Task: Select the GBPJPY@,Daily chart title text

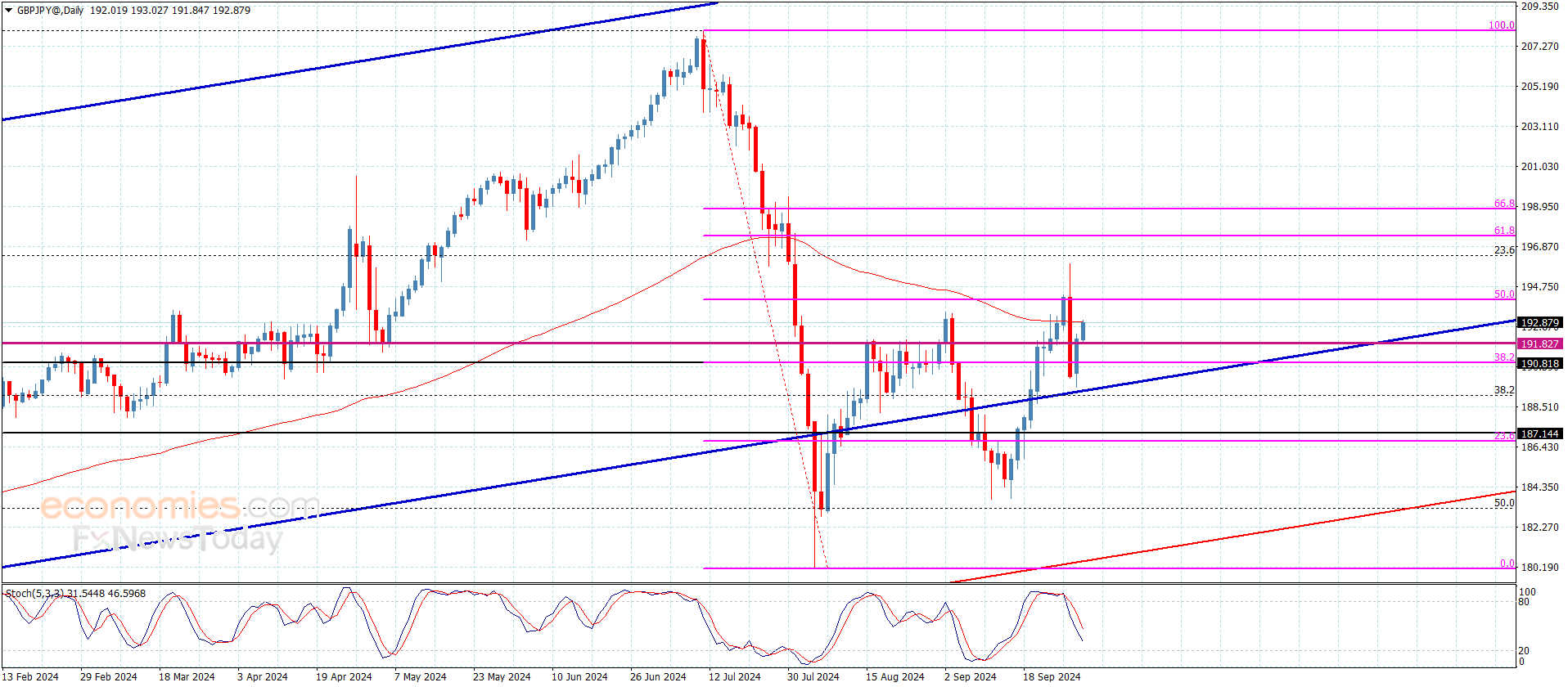Action: click(x=50, y=11)
